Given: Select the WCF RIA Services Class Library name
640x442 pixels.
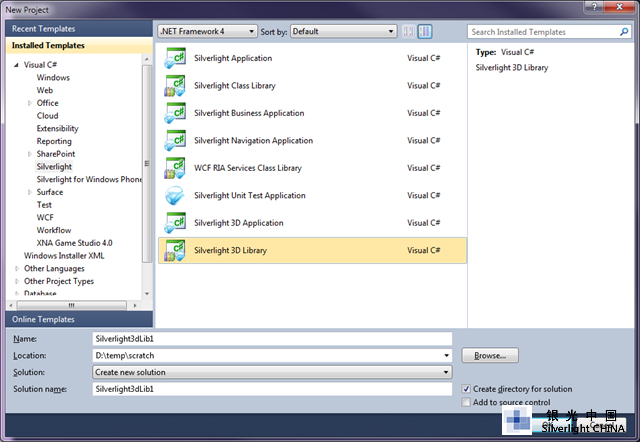Looking at the screenshot, I should pyautogui.click(x=248, y=168).
